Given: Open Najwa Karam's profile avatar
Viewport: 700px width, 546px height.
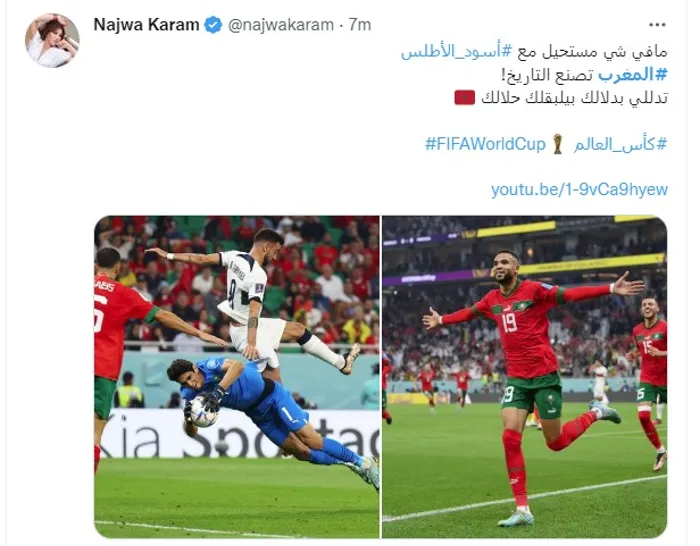Looking at the screenshot, I should tap(52, 41).
